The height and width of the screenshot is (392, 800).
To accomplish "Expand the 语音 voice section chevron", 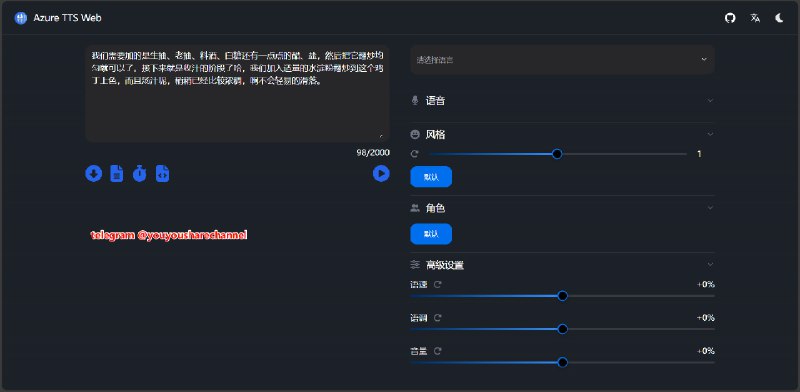I will point(710,101).
